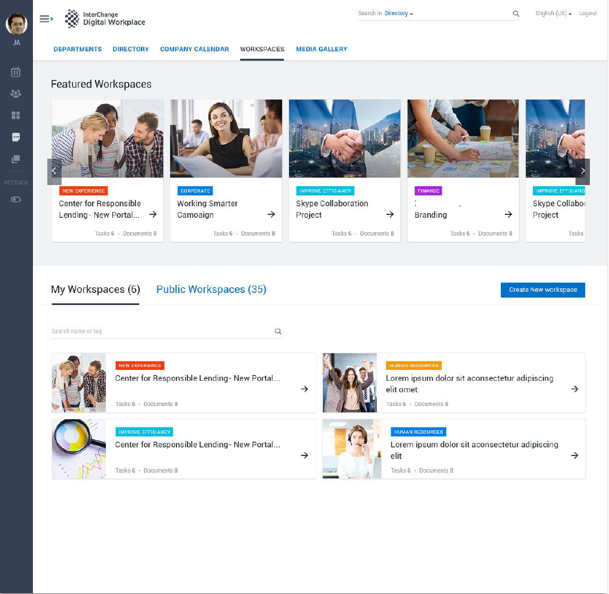This screenshot has height=594, width=609.
Task: Click the arrow on Lorem ipsum elit amet card
Action: point(575,389)
